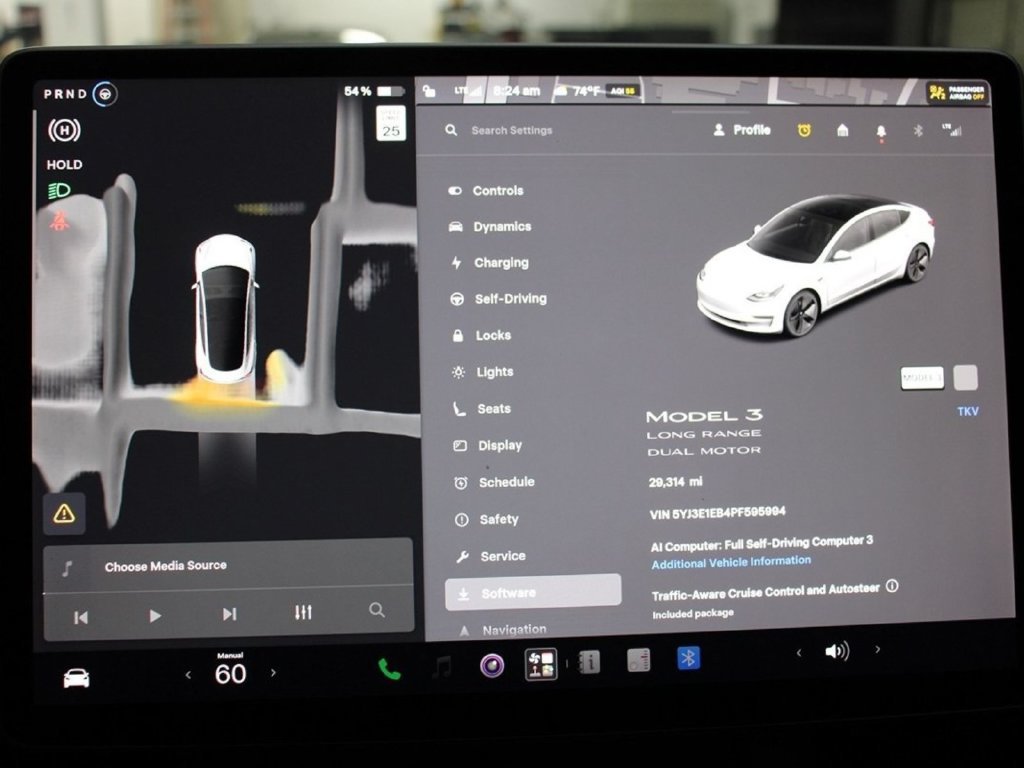Select the Software menu item

pyautogui.click(x=533, y=592)
